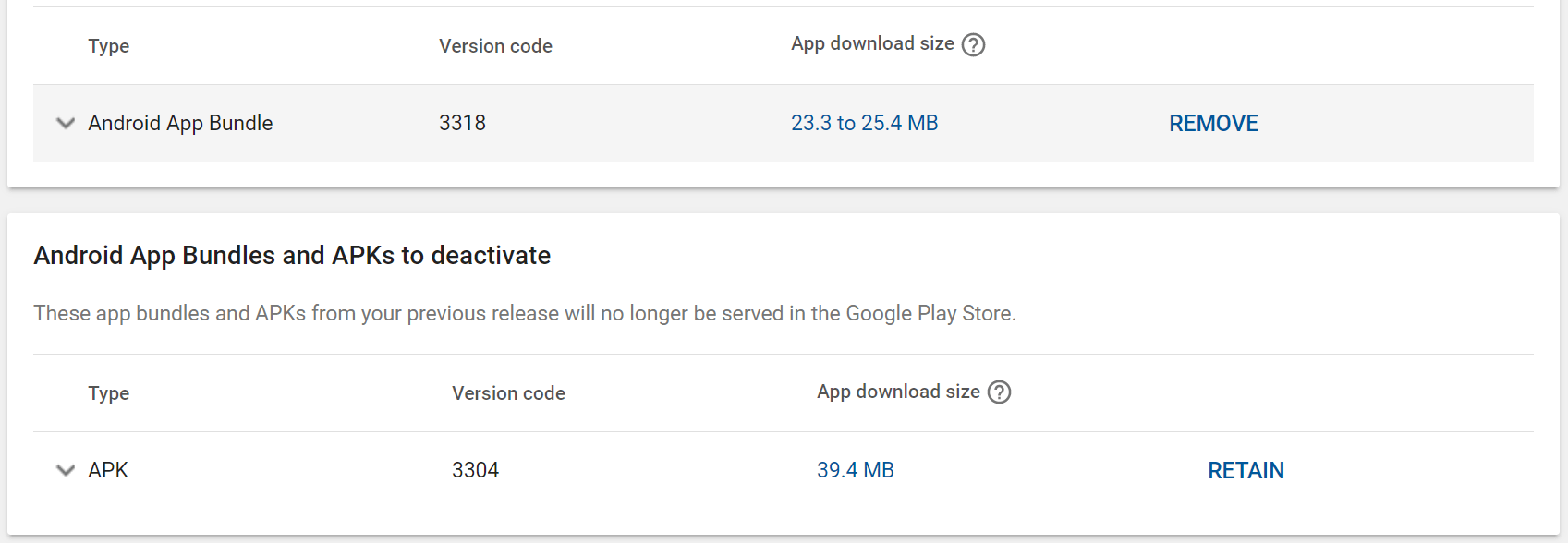
Task: Click the Android App Bundle row label
Action: (180, 123)
